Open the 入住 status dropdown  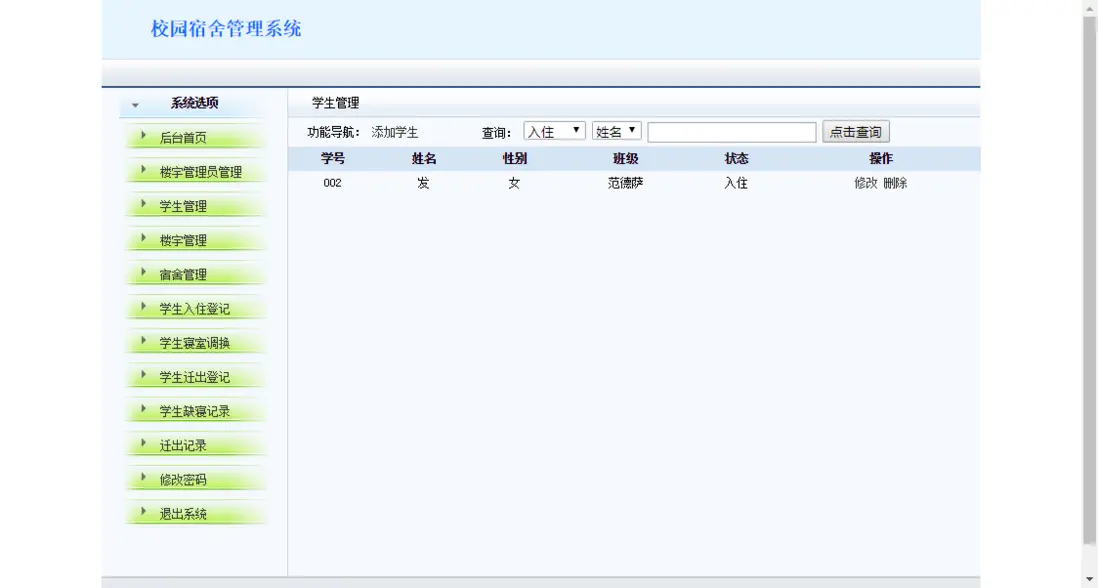554,130
